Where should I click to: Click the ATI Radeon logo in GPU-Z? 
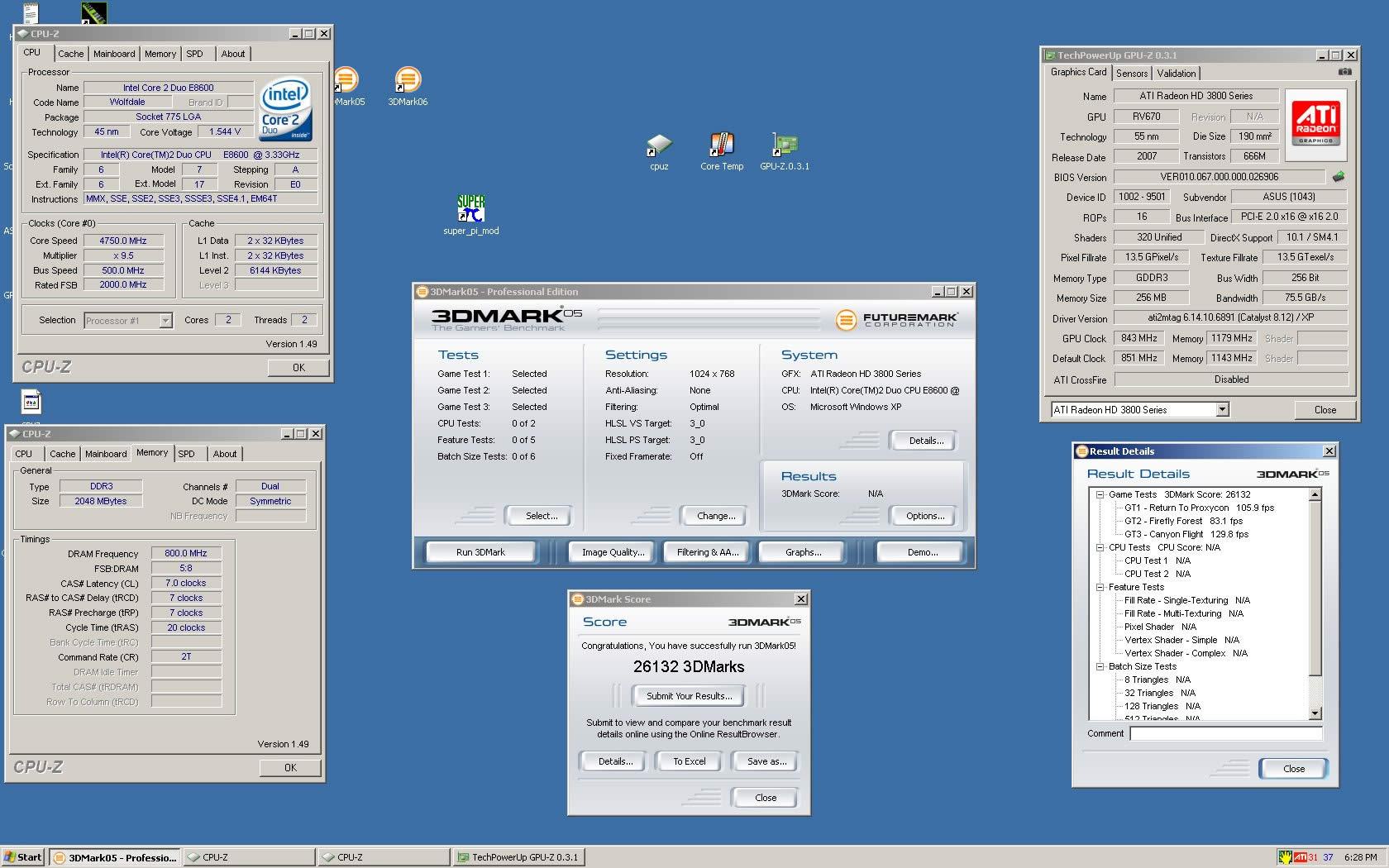point(1315,124)
